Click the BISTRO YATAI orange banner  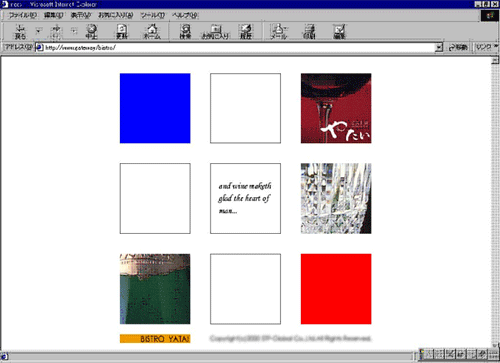tap(155, 339)
